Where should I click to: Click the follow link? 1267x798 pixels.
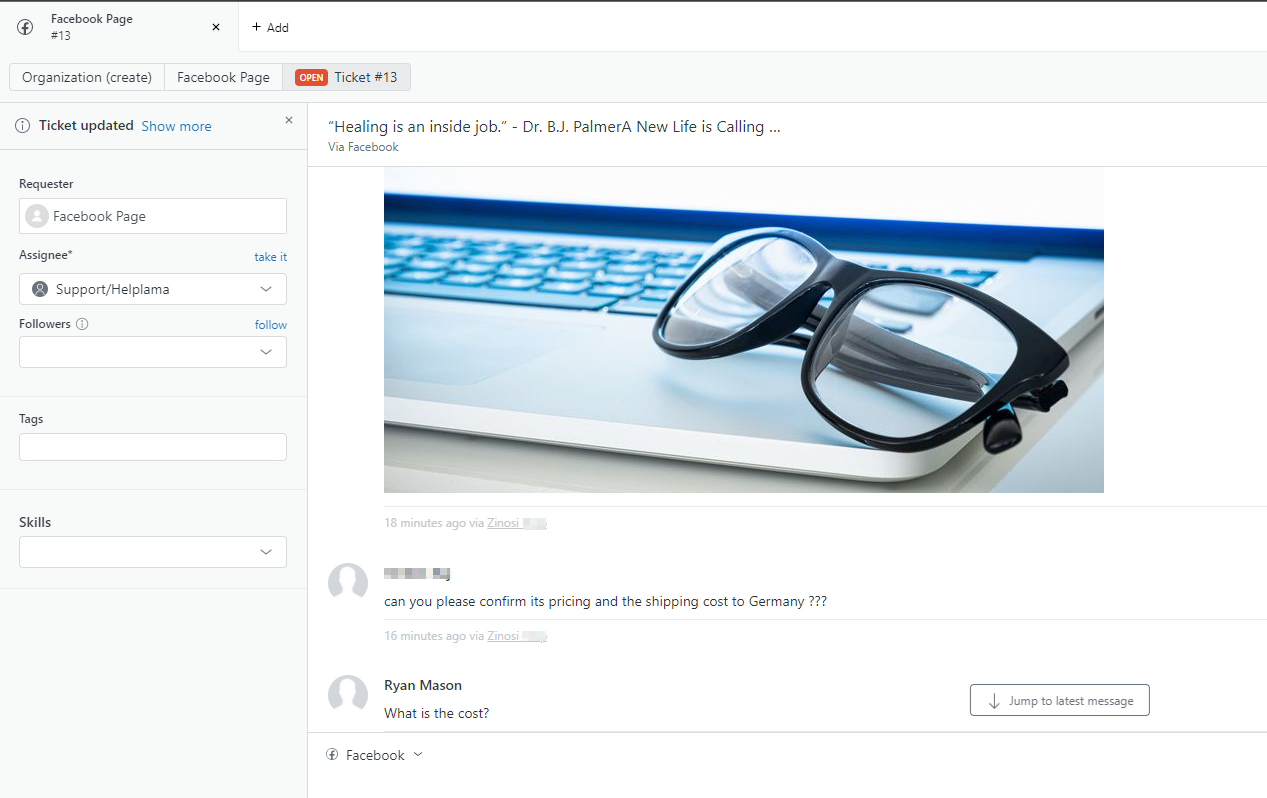270,325
